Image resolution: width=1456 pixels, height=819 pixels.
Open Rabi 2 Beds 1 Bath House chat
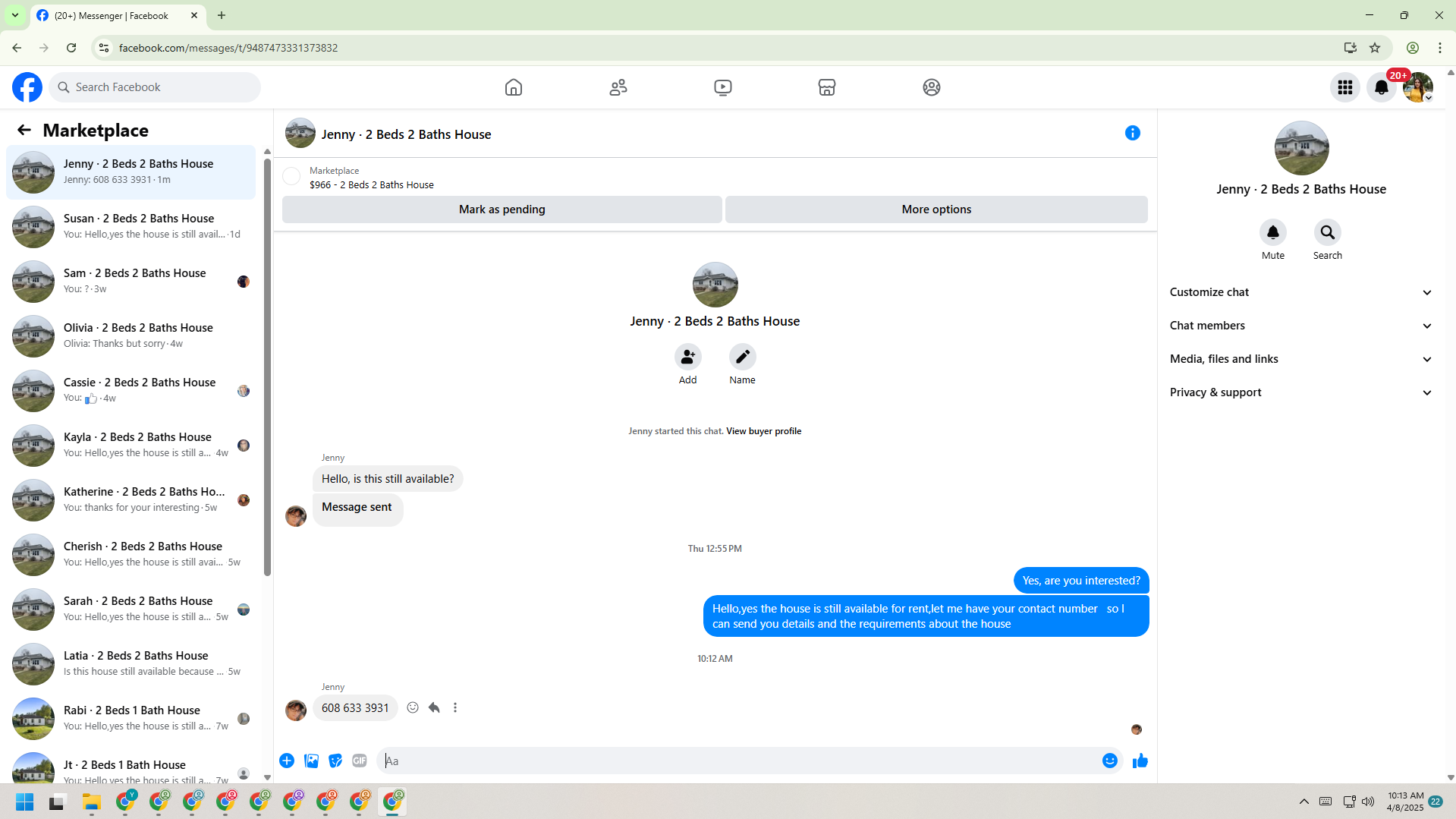coord(131,719)
